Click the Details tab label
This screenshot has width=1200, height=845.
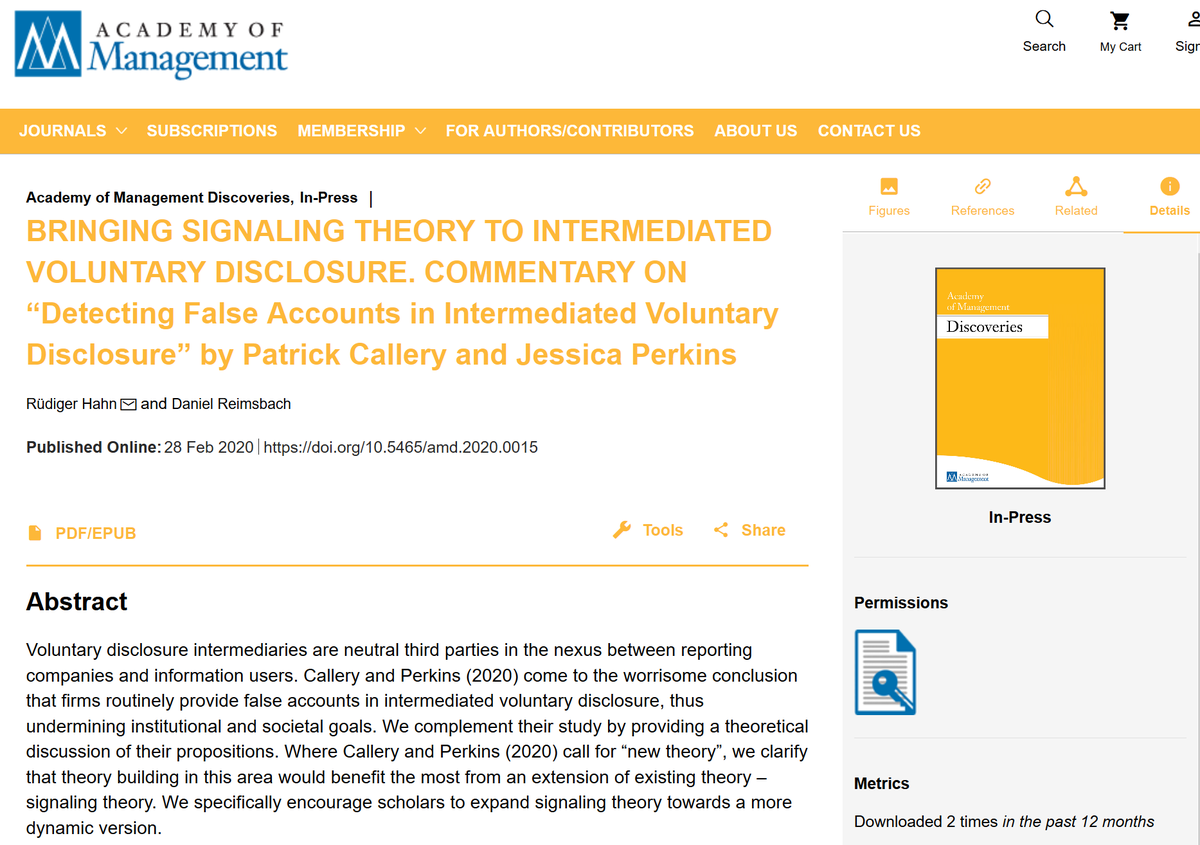[x=1170, y=211]
